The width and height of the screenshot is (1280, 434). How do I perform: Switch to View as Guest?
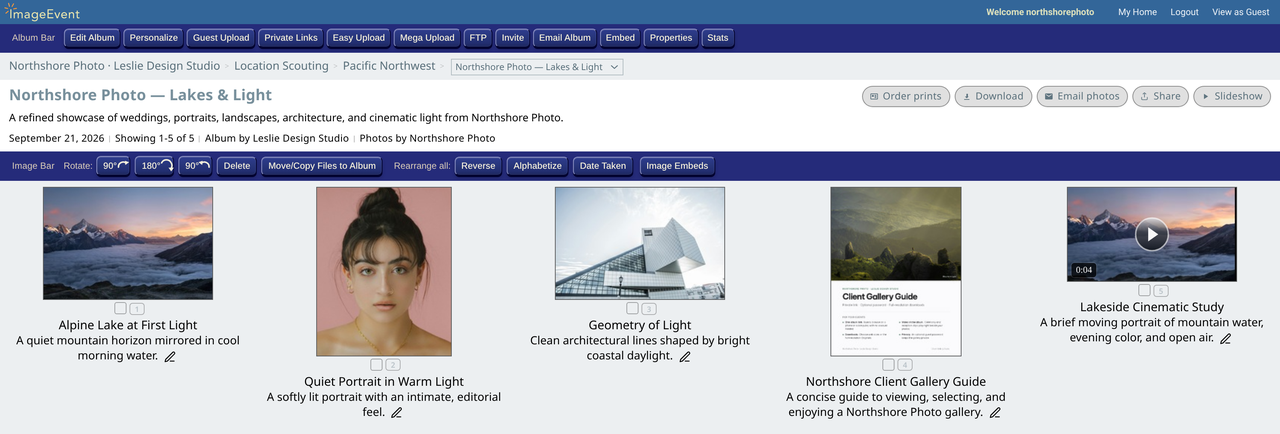1241,12
